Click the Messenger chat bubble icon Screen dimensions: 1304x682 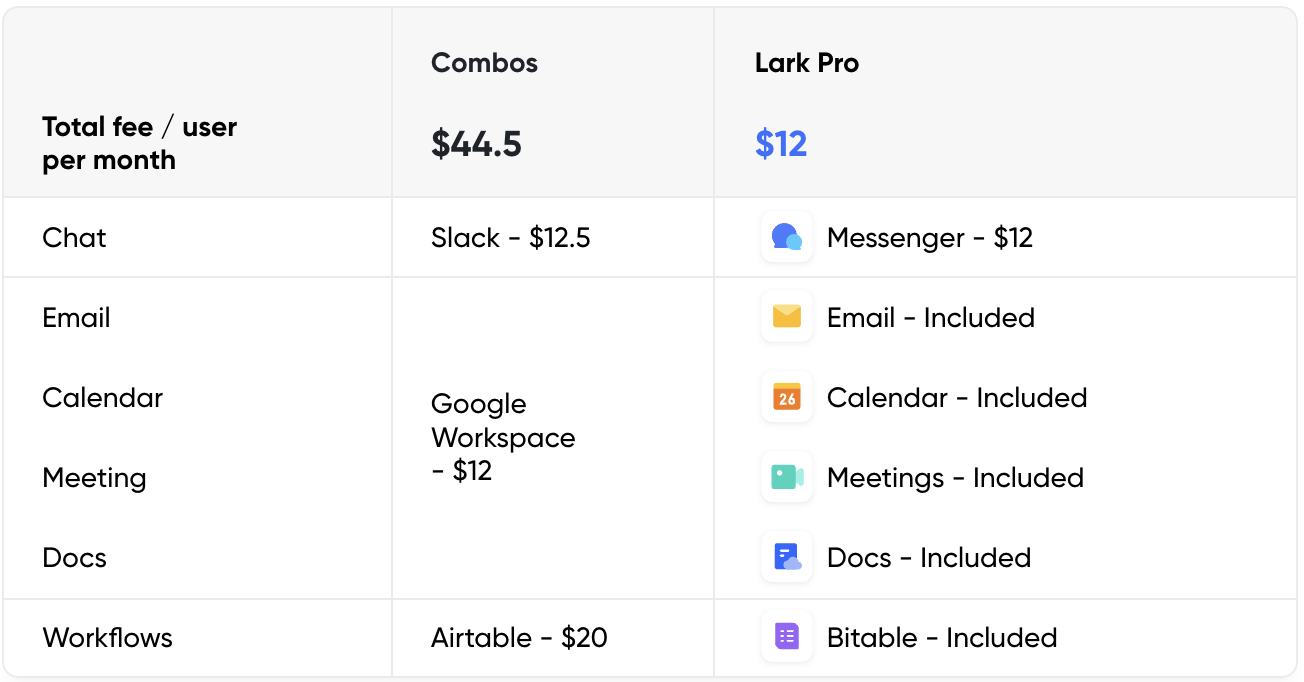tap(787, 238)
